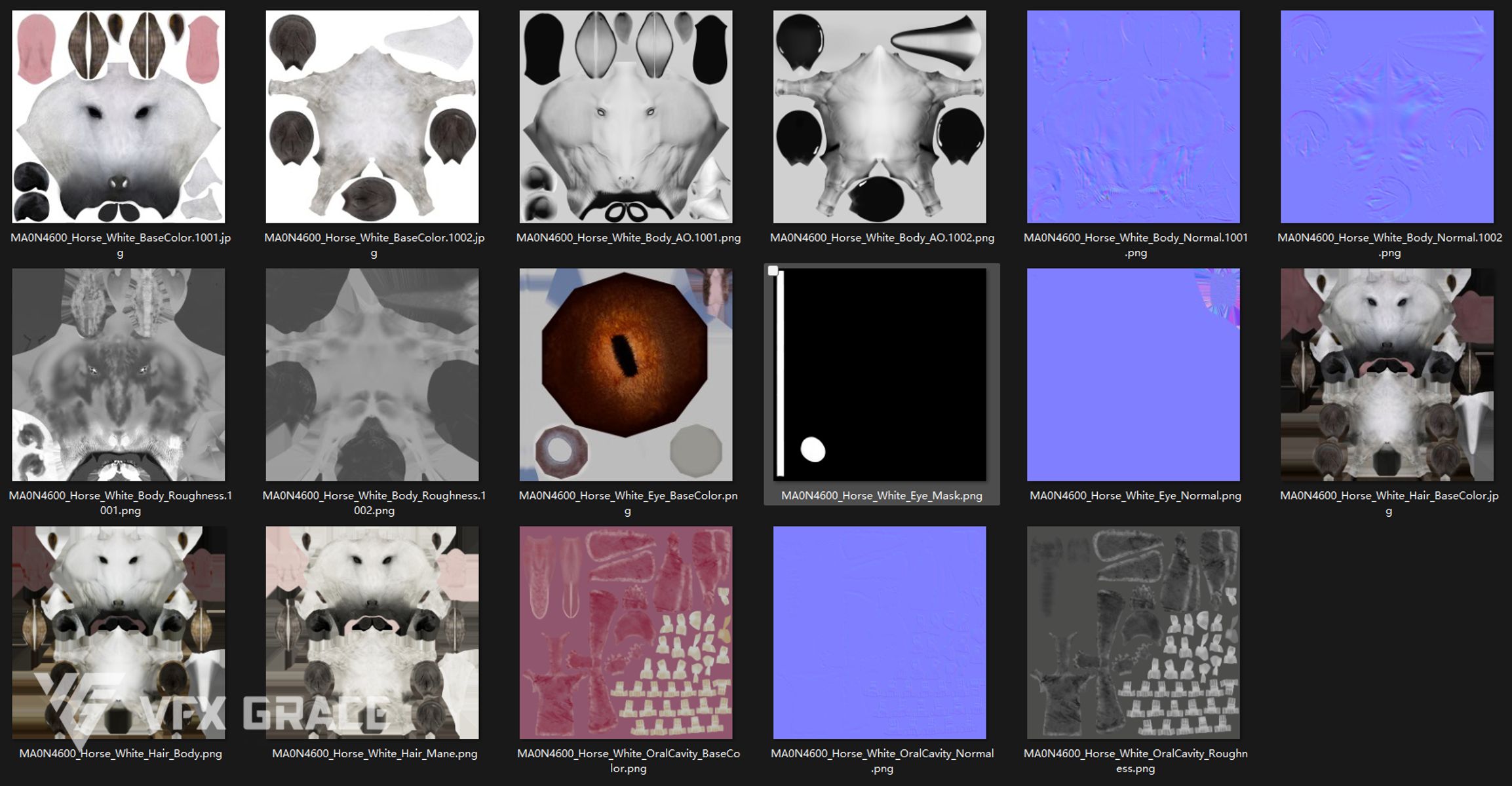The width and height of the screenshot is (1512, 786).
Task: Click file name MA0N4600_Horse_White_Hair_Body.png
Action: click(121, 754)
